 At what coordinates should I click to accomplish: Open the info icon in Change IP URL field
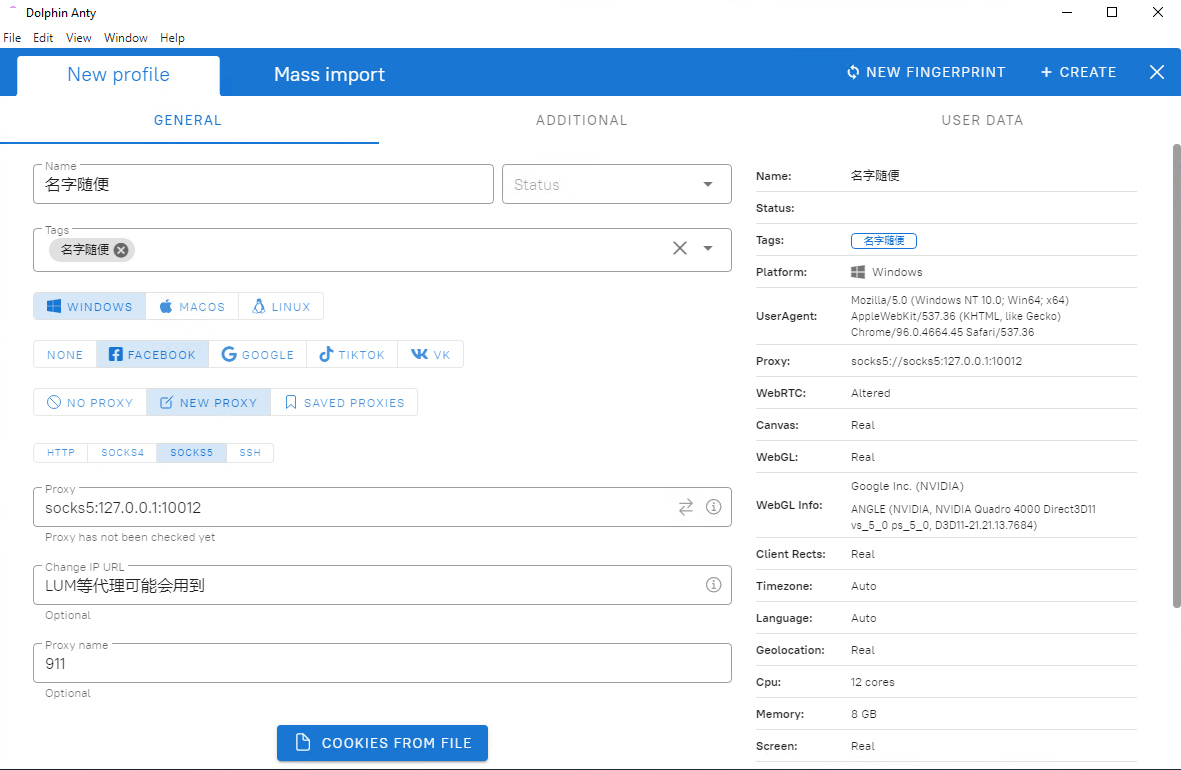tap(713, 585)
